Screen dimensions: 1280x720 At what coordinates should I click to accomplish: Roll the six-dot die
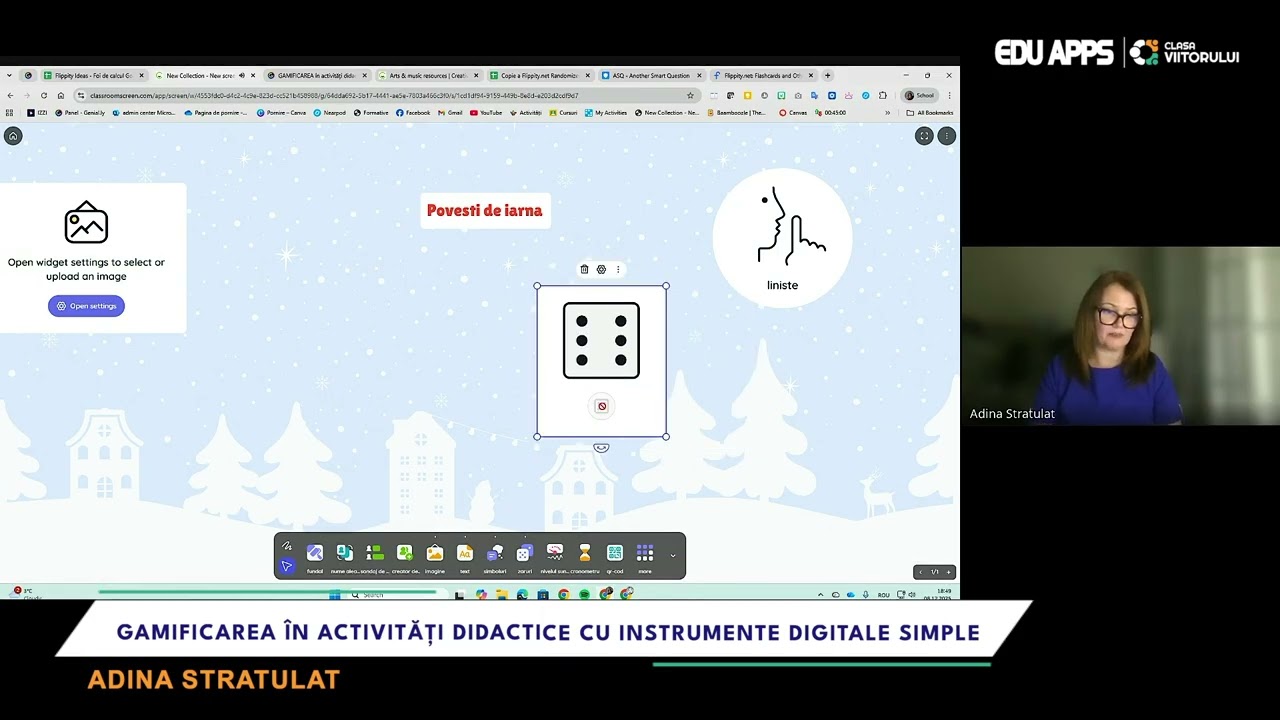(601, 341)
